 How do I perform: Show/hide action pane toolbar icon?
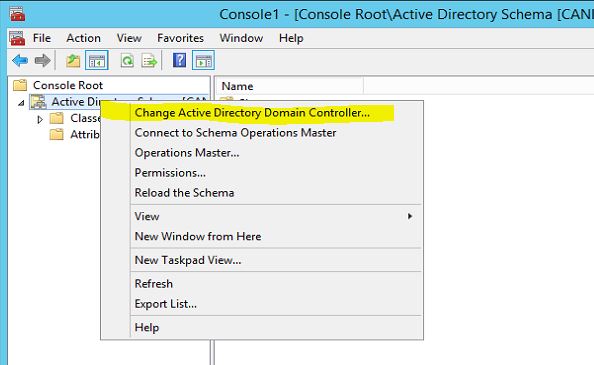coord(203,60)
